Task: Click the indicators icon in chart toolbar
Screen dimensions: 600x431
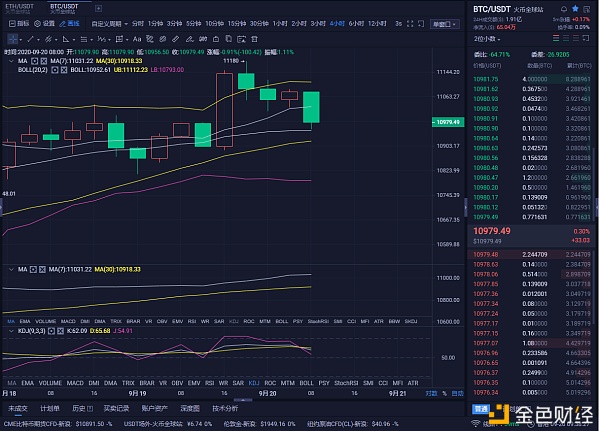Action: (x=9, y=22)
